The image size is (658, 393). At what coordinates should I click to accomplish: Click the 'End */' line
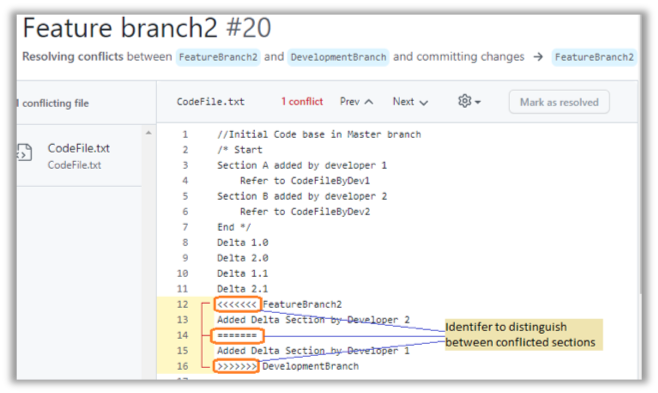(234, 227)
